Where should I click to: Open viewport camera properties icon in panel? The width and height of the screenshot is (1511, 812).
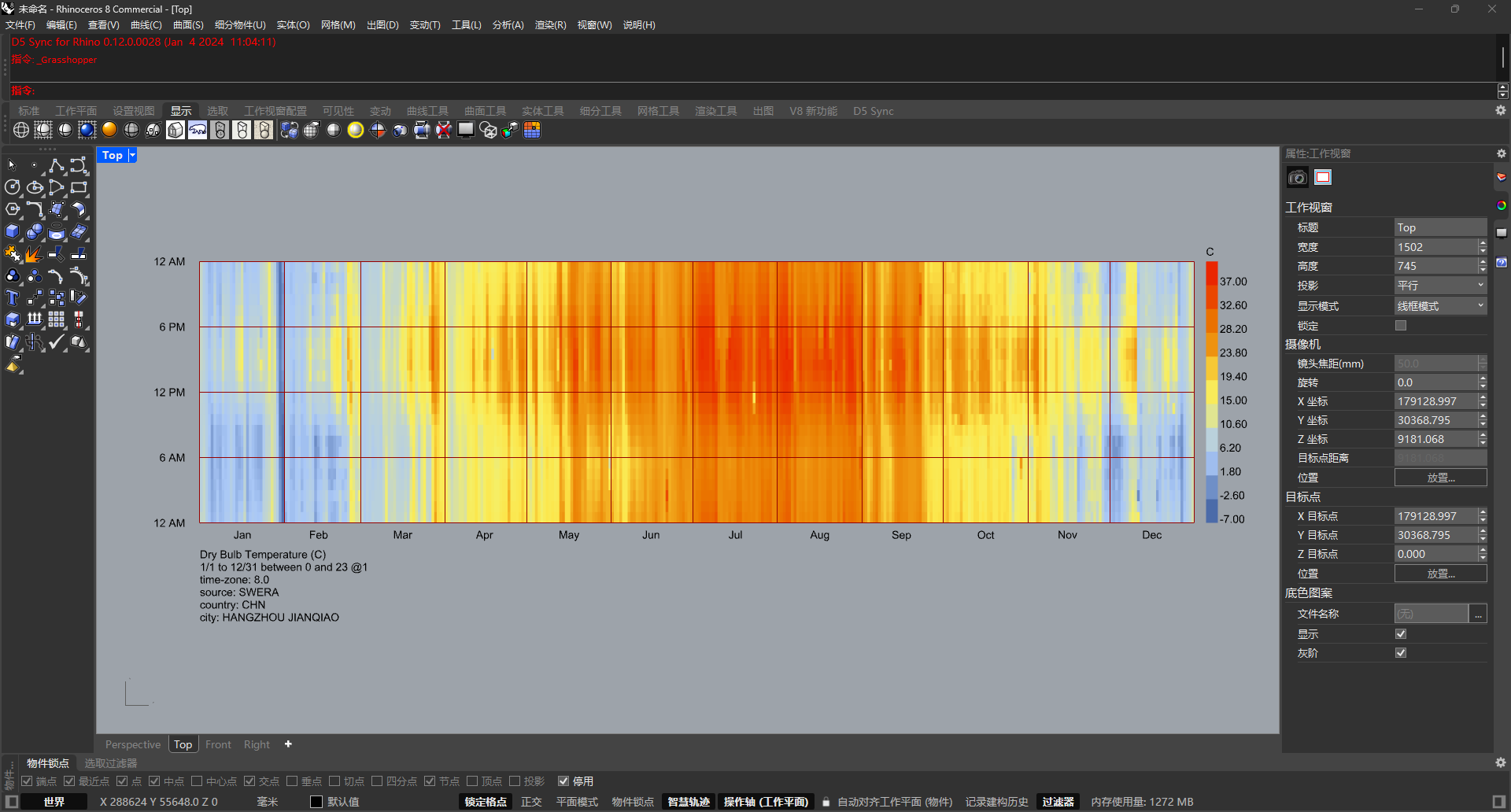(x=1298, y=178)
